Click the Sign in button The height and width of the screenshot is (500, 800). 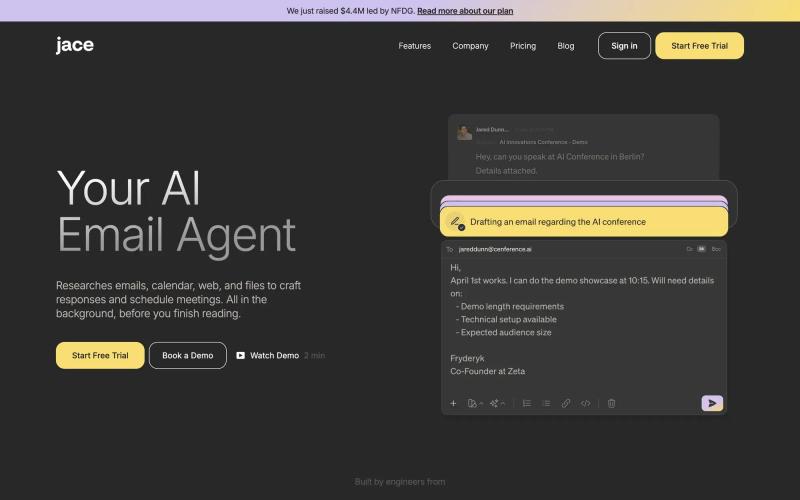[x=624, y=46]
